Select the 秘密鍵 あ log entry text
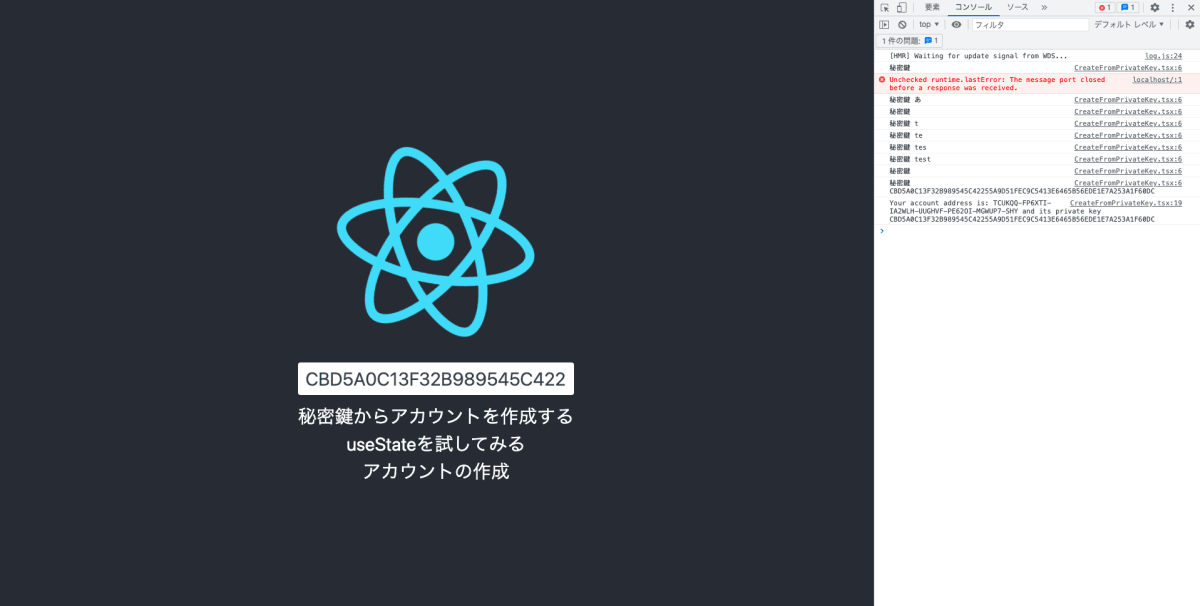Screen dimensions: 1200x606 click(x=905, y=100)
